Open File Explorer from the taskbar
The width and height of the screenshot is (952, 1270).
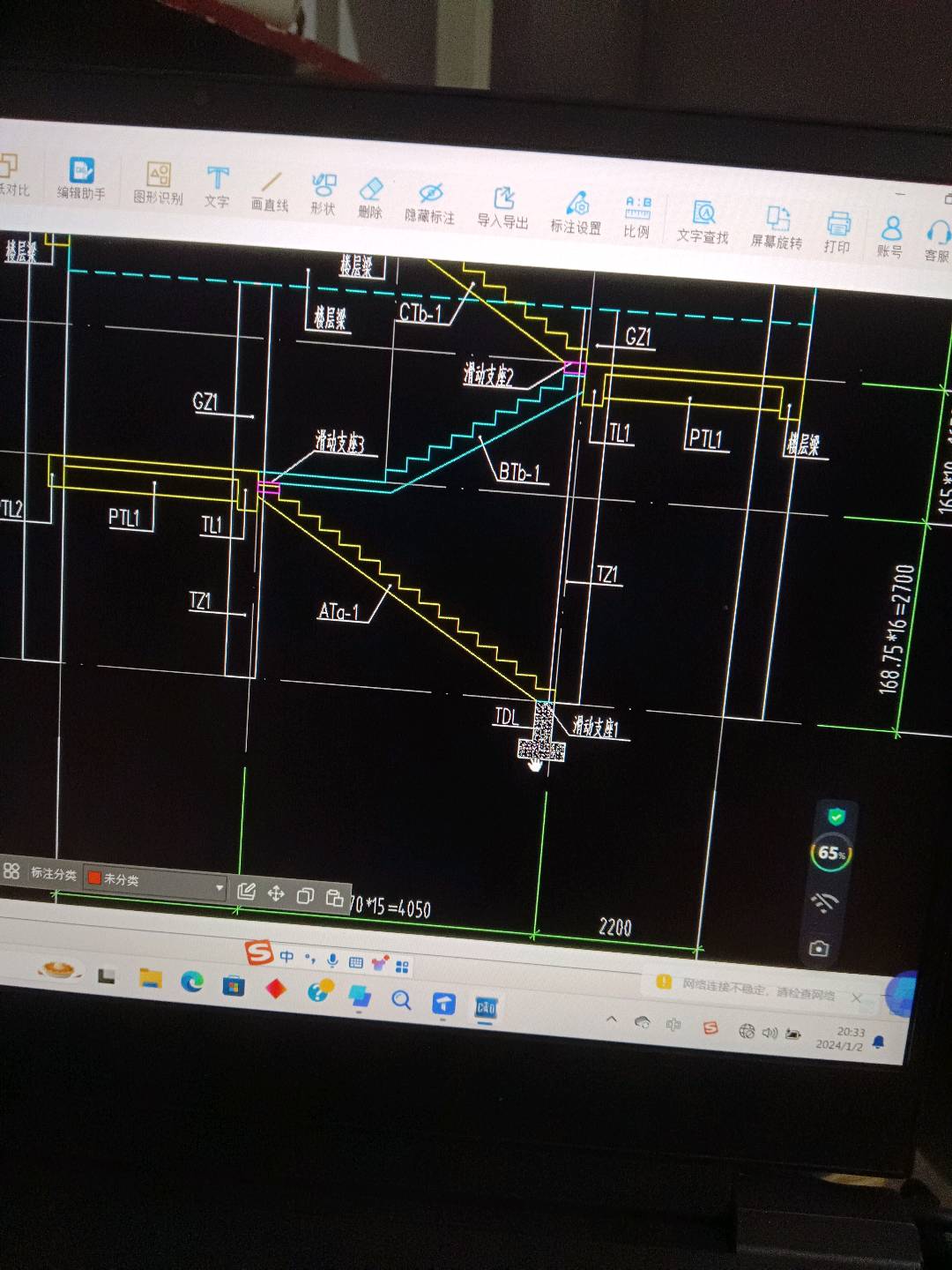pyautogui.click(x=151, y=977)
